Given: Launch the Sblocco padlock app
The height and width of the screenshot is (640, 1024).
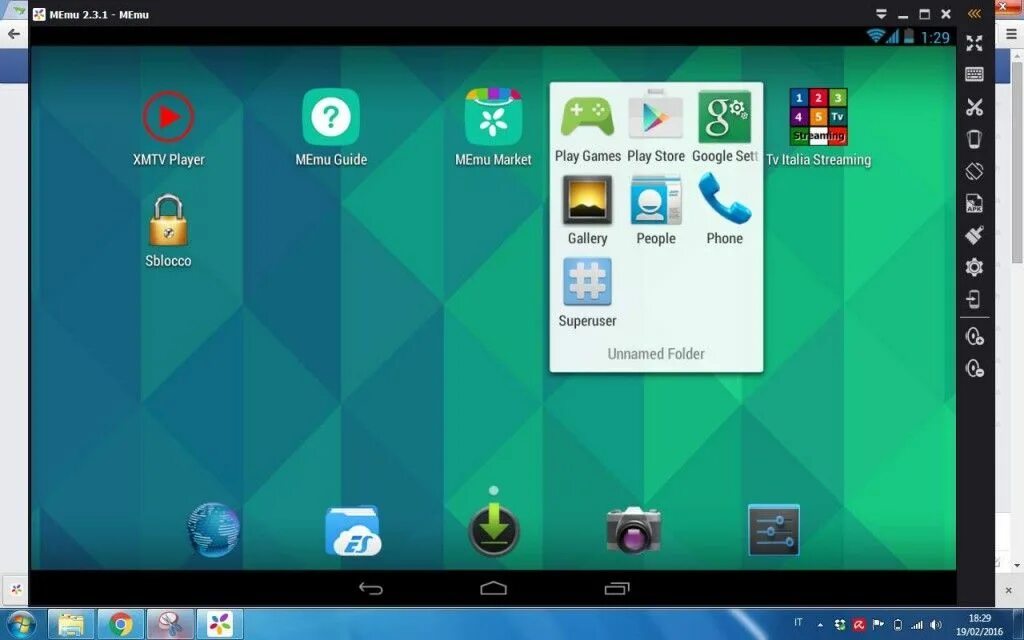Looking at the screenshot, I should click(x=168, y=220).
